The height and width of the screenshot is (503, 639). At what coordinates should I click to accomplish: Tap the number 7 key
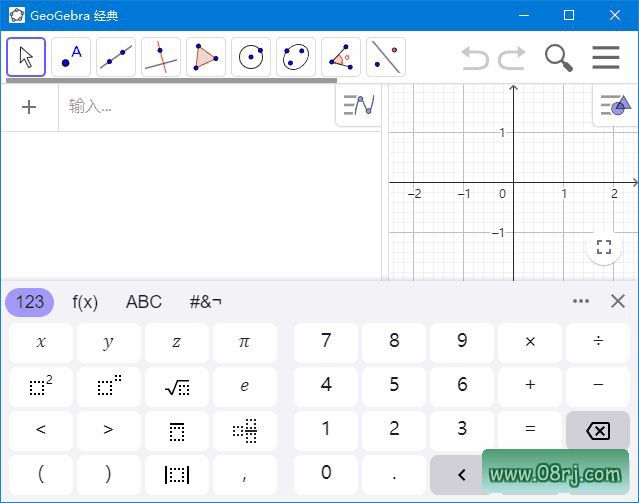(326, 342)
